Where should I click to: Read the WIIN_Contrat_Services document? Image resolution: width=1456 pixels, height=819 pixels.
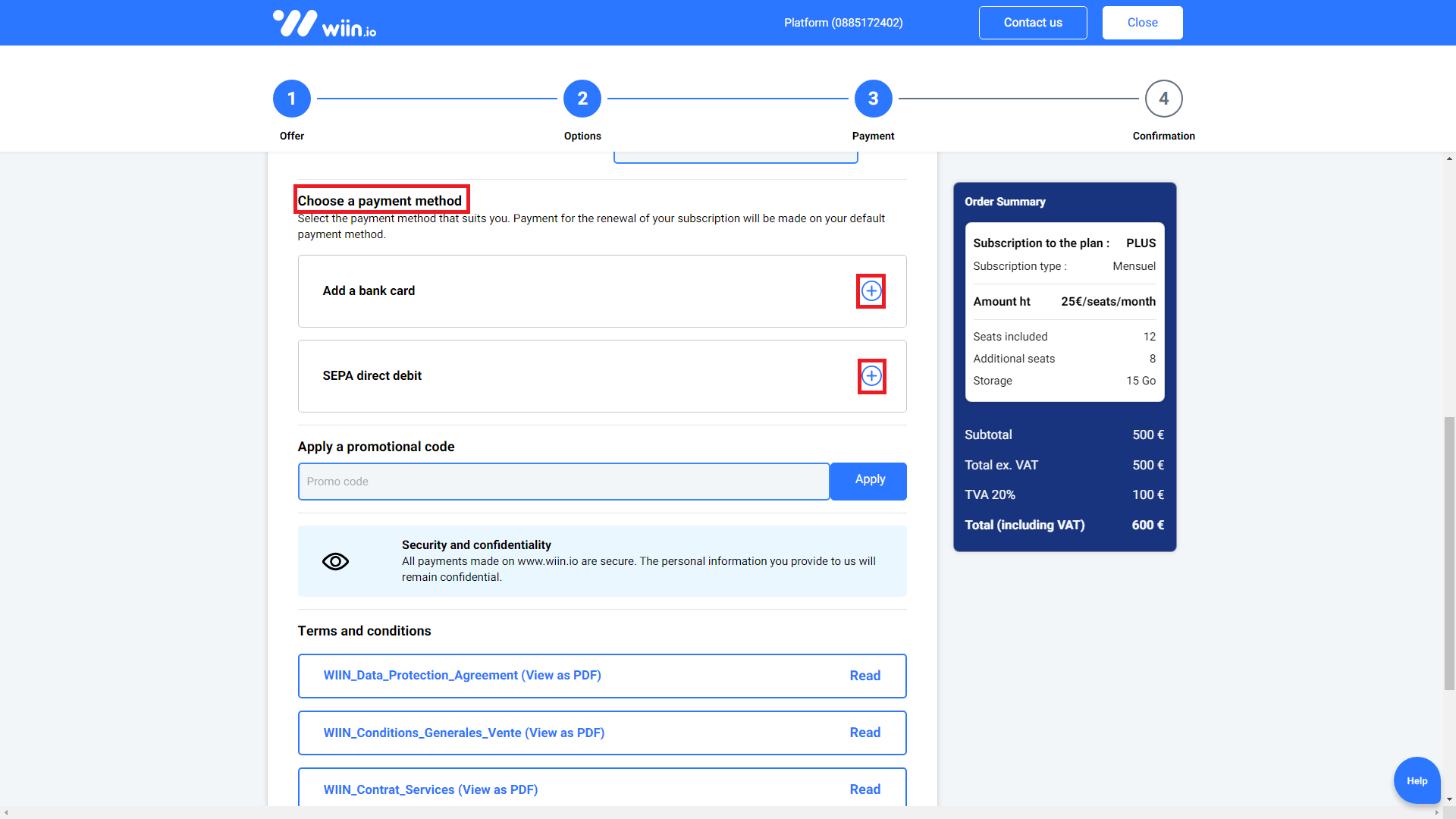[864, 789]
